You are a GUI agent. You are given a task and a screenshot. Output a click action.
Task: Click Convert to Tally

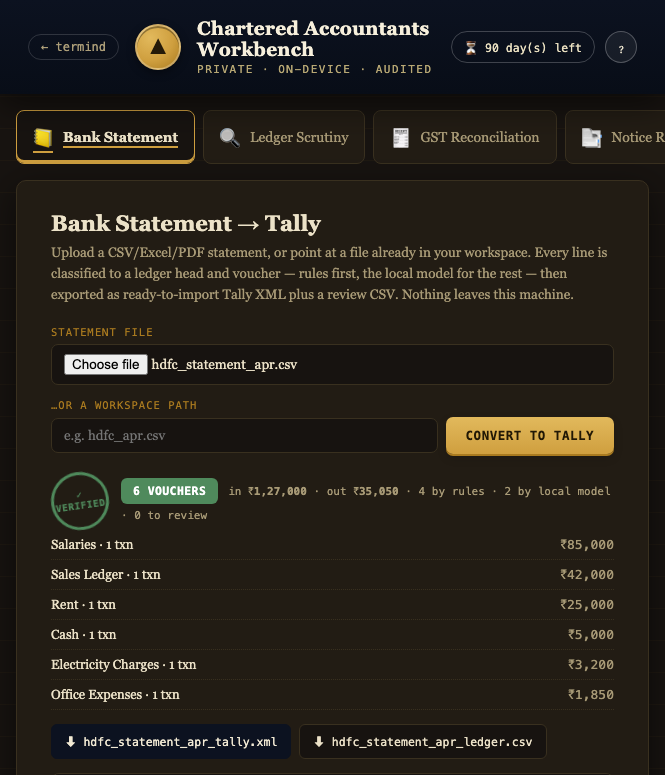[x=530, y=435]
